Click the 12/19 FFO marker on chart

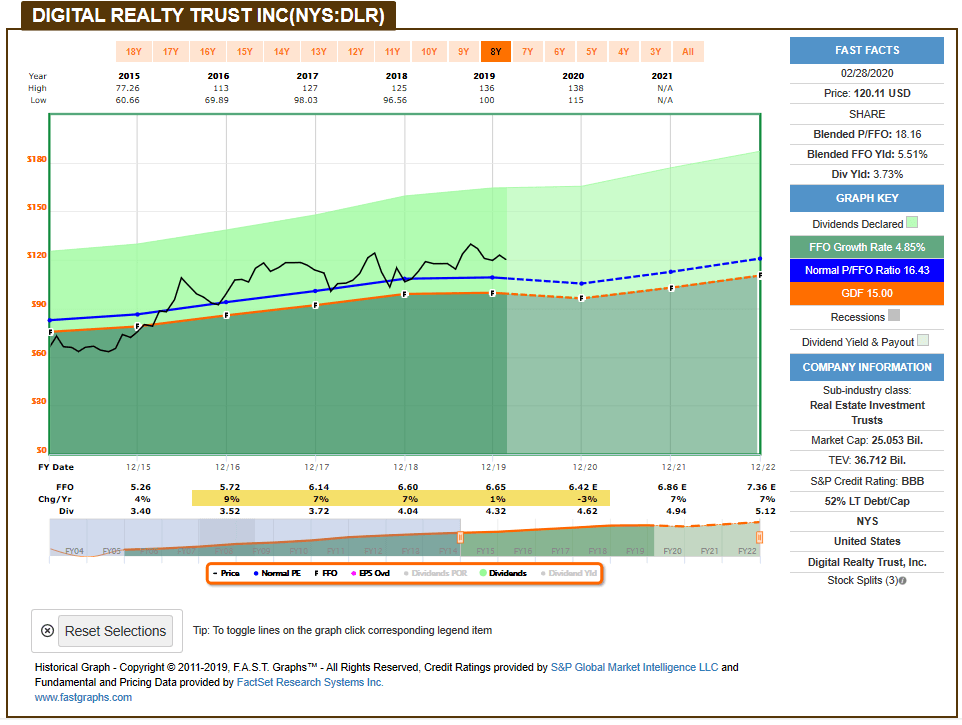(492, 293)
